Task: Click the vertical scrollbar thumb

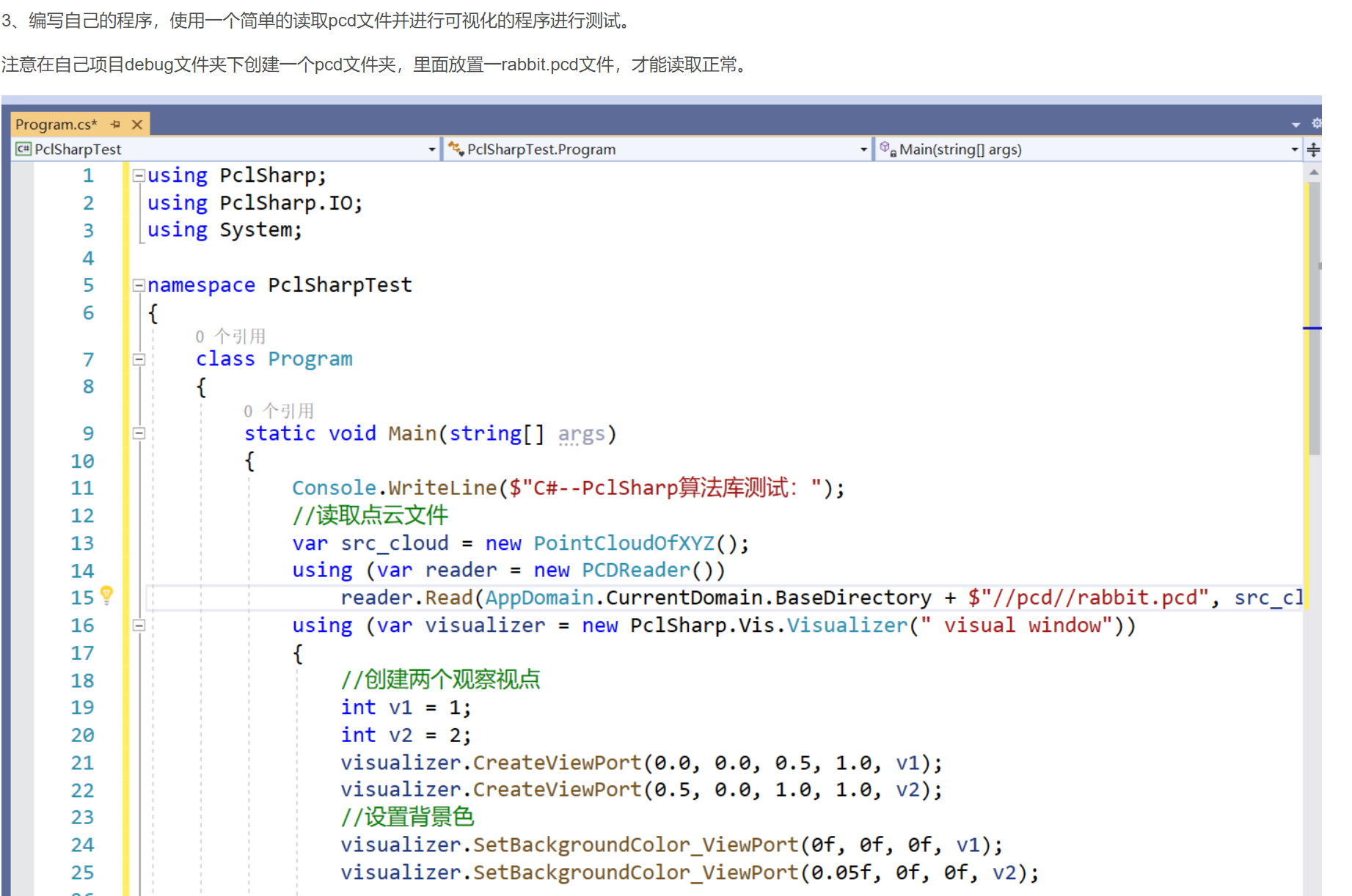Action: tap(1314, 317)
